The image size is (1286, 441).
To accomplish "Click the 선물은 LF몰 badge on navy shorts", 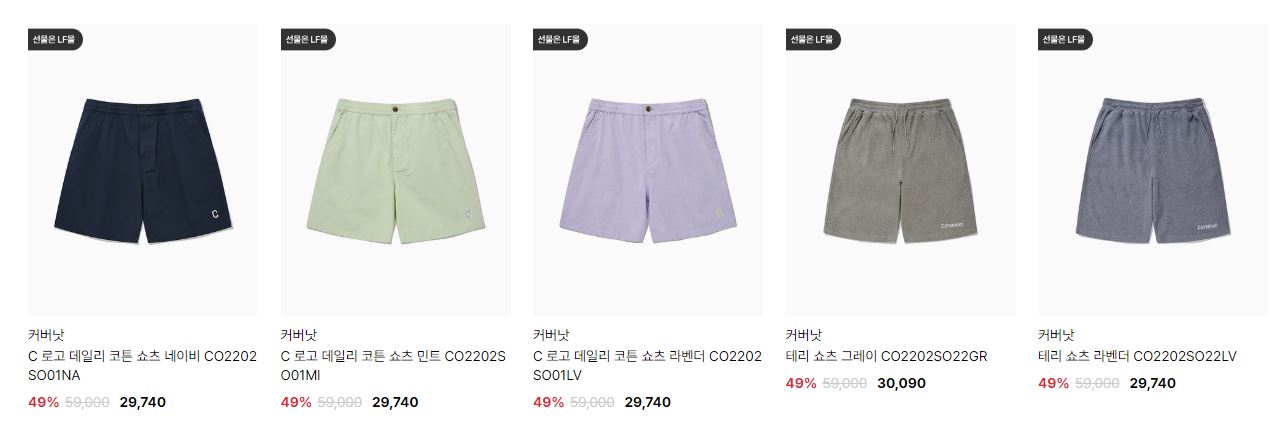I will (55, 40).
